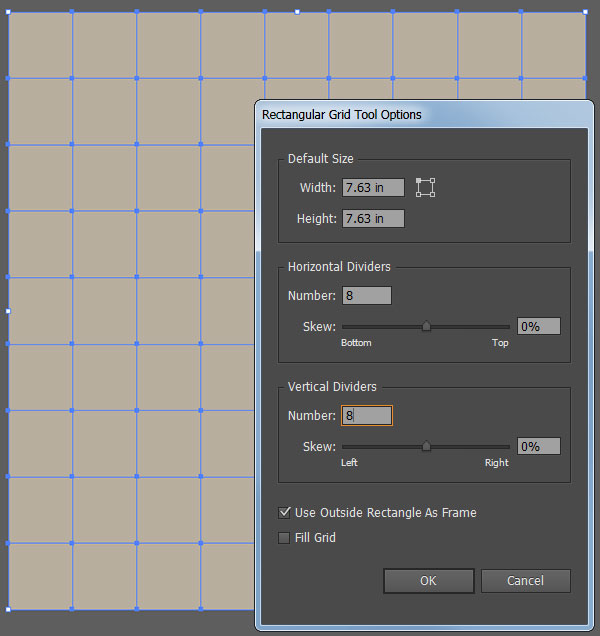600x636 pixels.
Task: Cancel the Rectangular Grid Tool Options dialog
Action: pos(526,581)
